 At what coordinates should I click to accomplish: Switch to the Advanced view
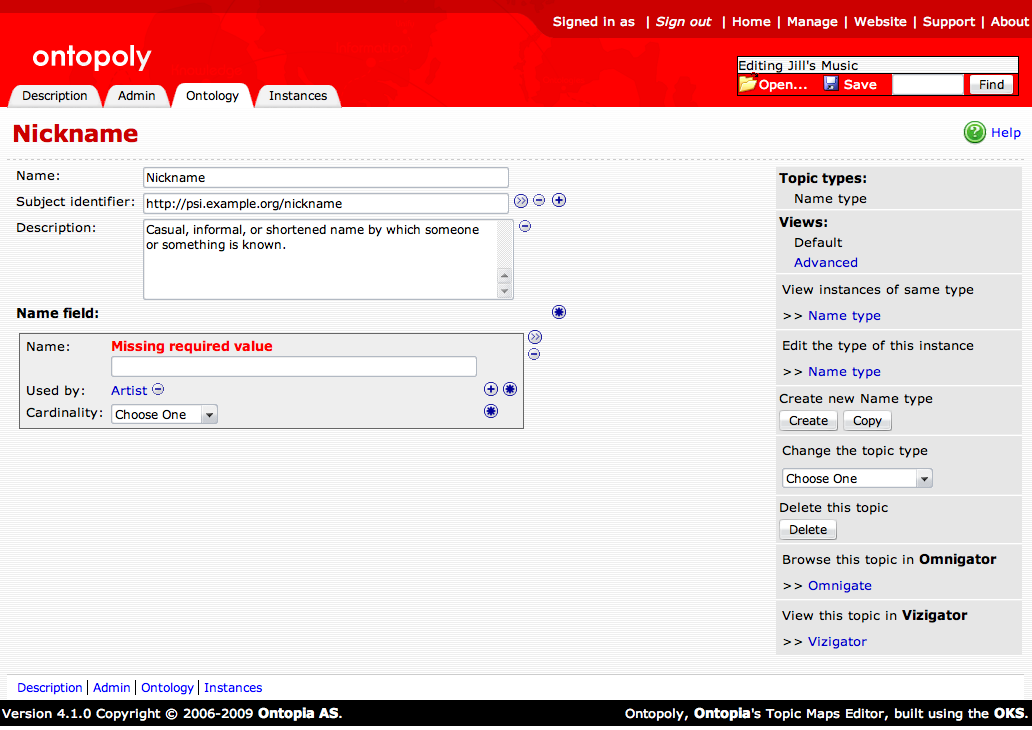click(826, 262)
